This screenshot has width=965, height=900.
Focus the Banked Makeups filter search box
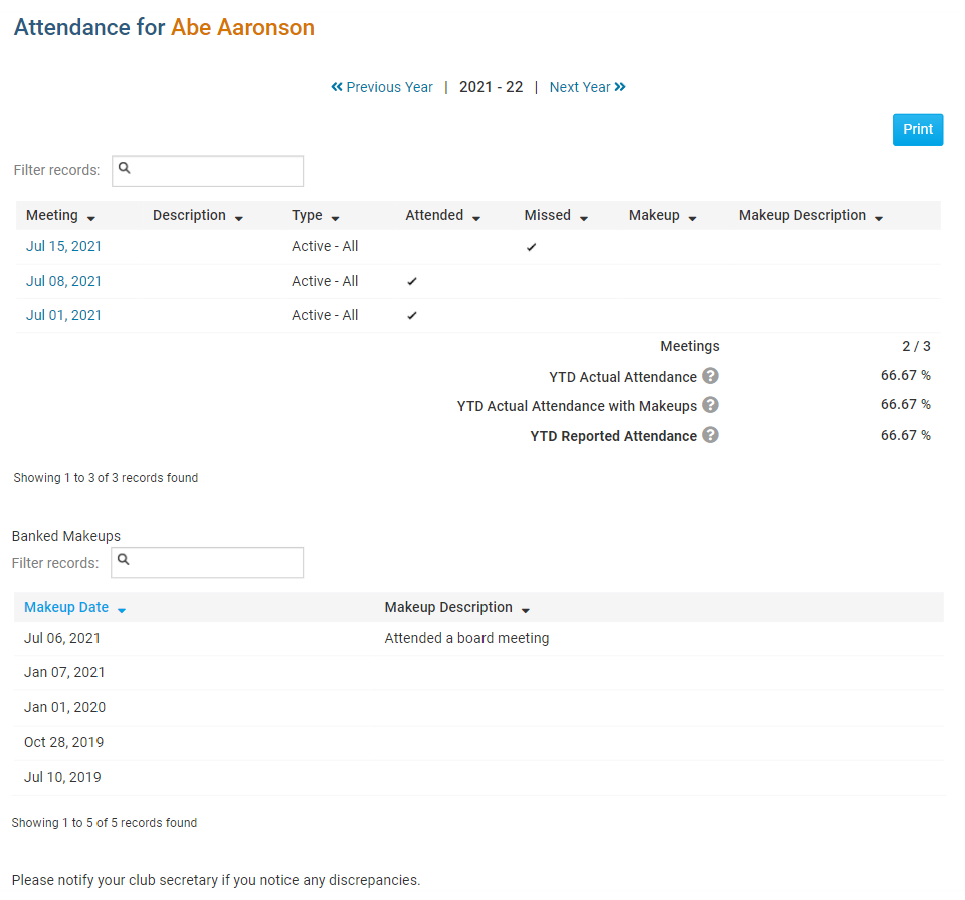[208, 563]
